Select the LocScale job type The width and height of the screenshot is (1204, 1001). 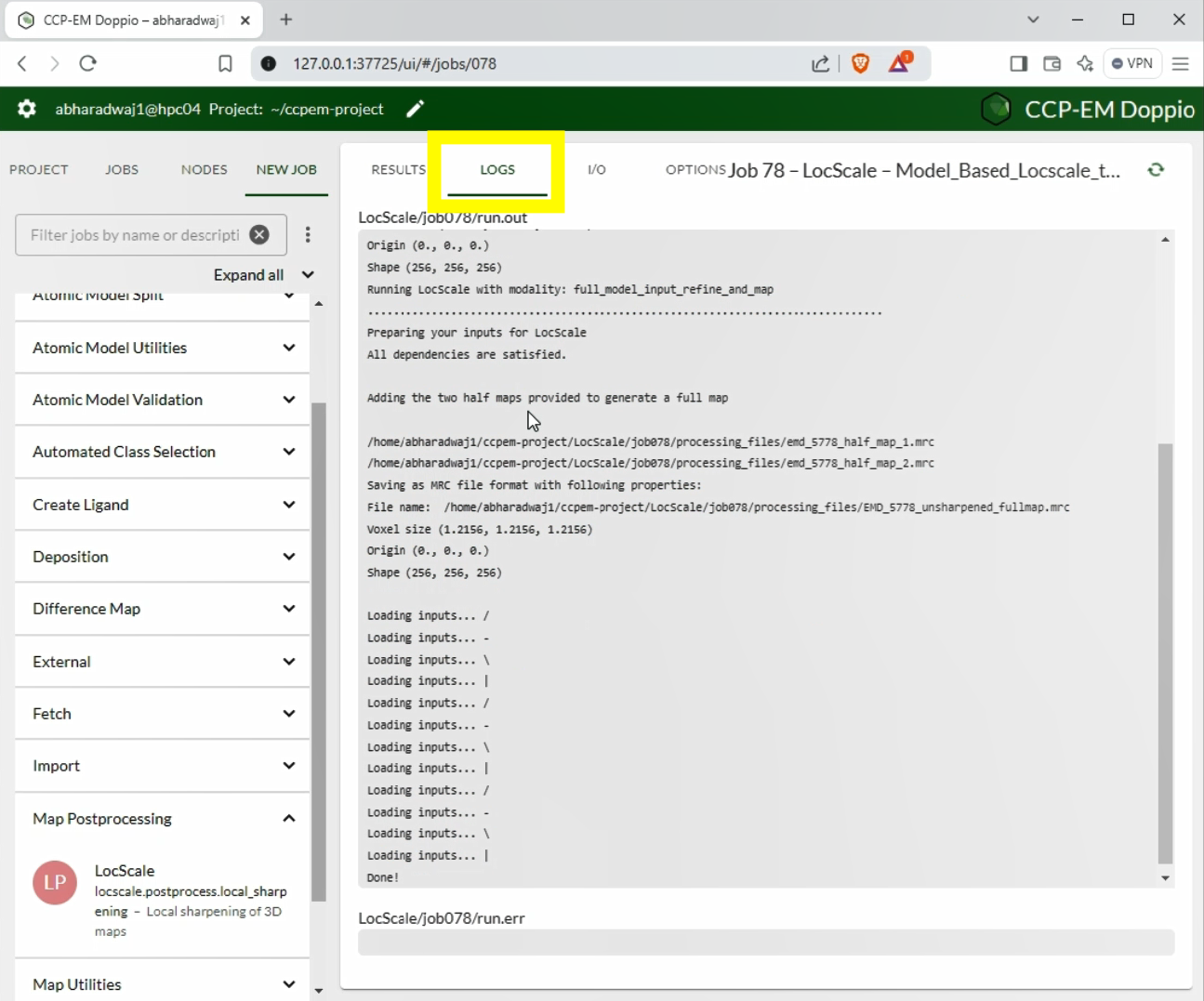(162, 900)
